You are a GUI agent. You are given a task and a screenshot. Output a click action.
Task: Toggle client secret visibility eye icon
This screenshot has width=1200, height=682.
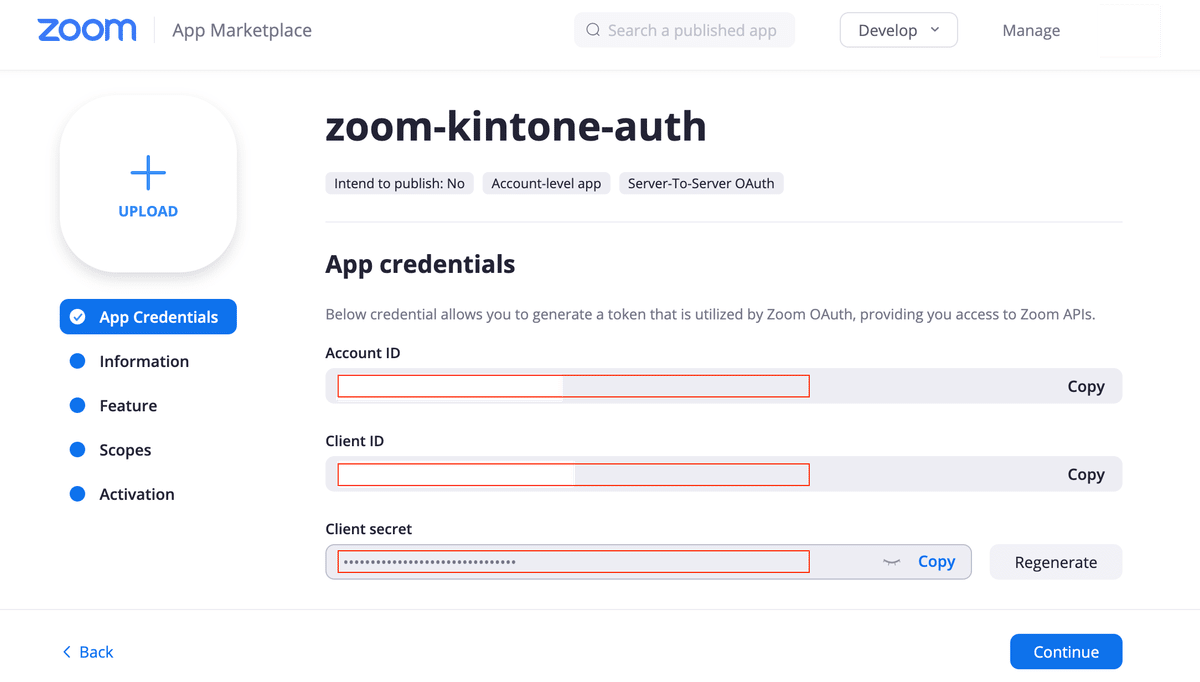click(x=892, y=562)
